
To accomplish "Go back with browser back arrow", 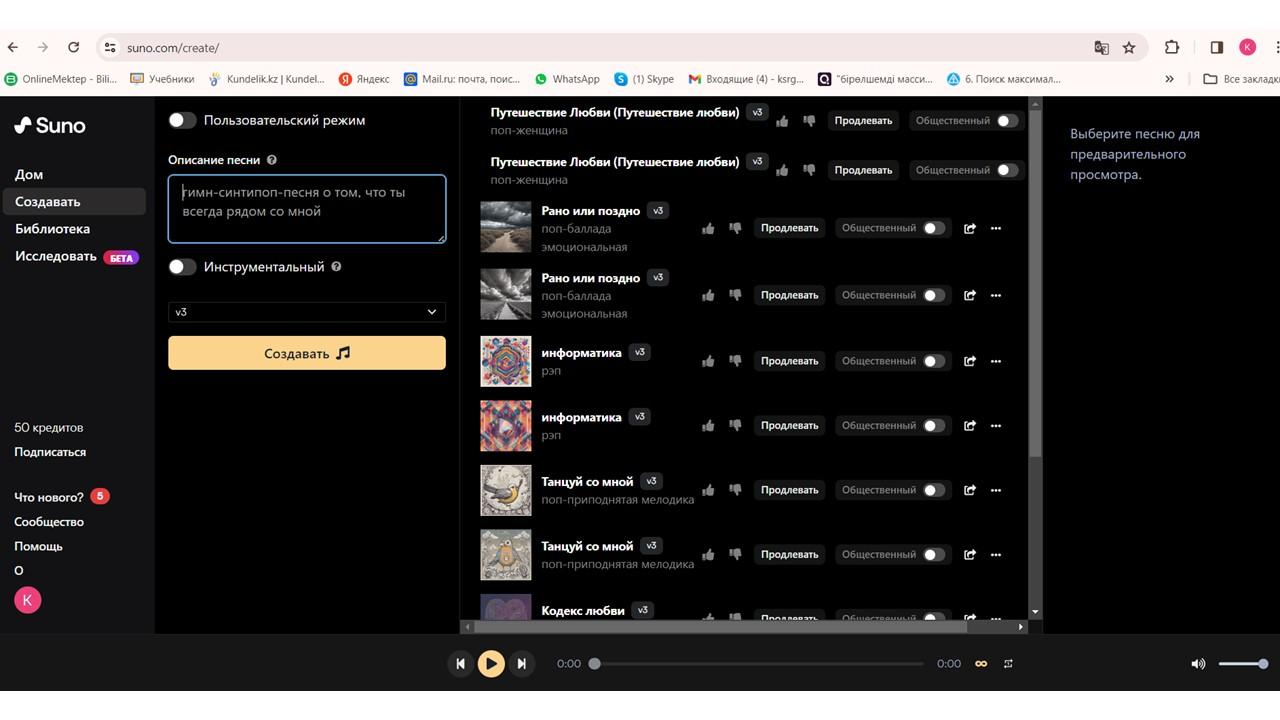I will tap(12, 47).
